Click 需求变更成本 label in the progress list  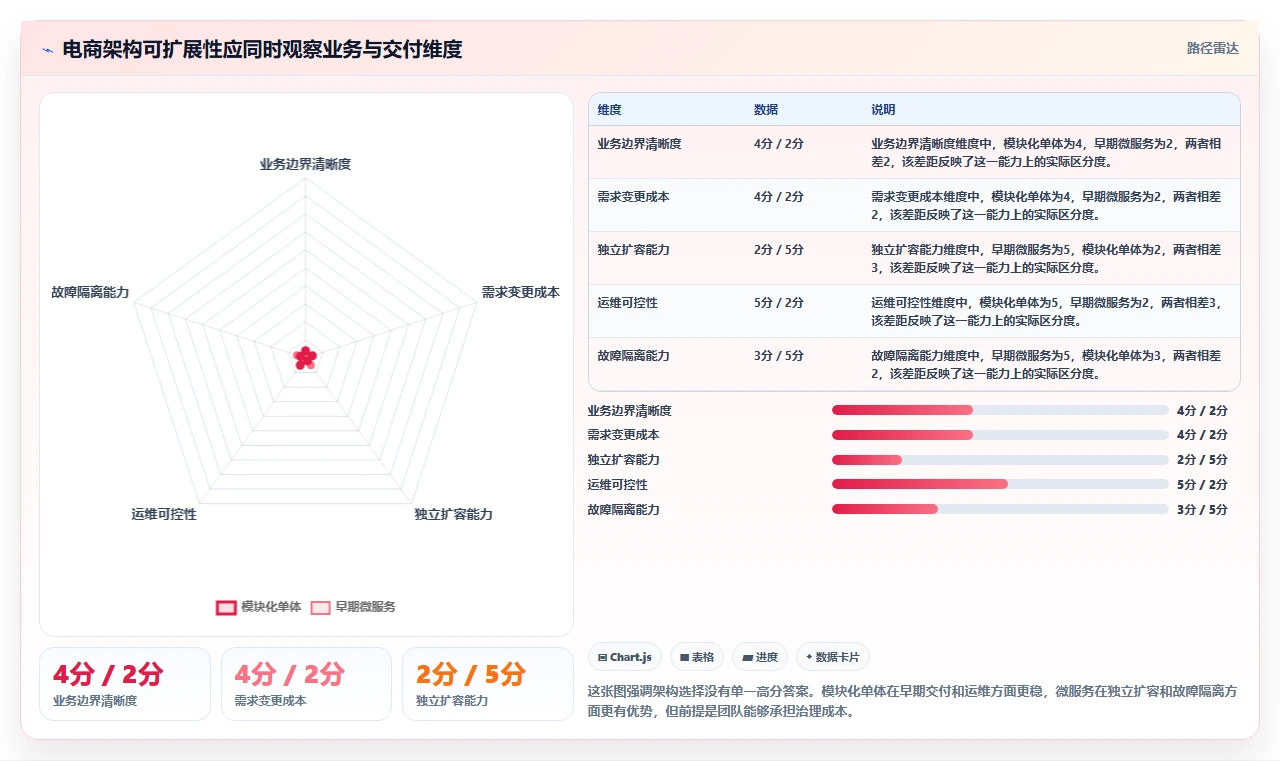click(x=623, y=435)
